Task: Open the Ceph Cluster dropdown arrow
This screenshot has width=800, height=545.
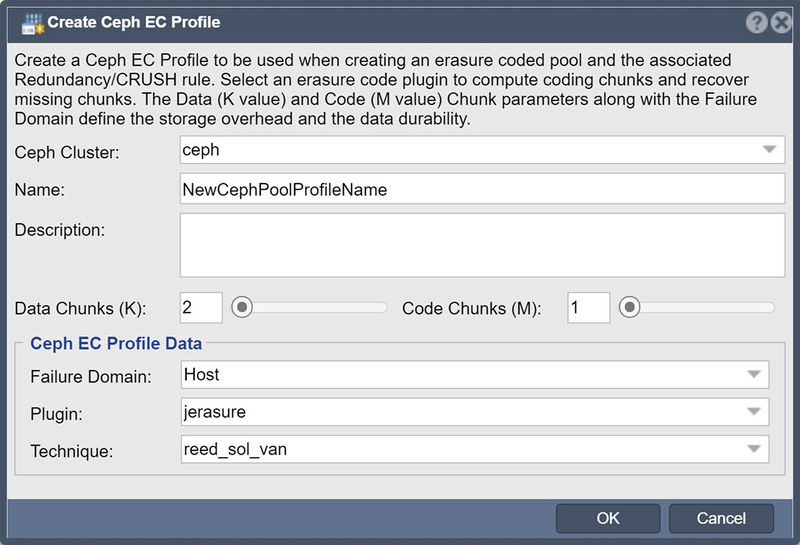Action: (x=769, y=150)
